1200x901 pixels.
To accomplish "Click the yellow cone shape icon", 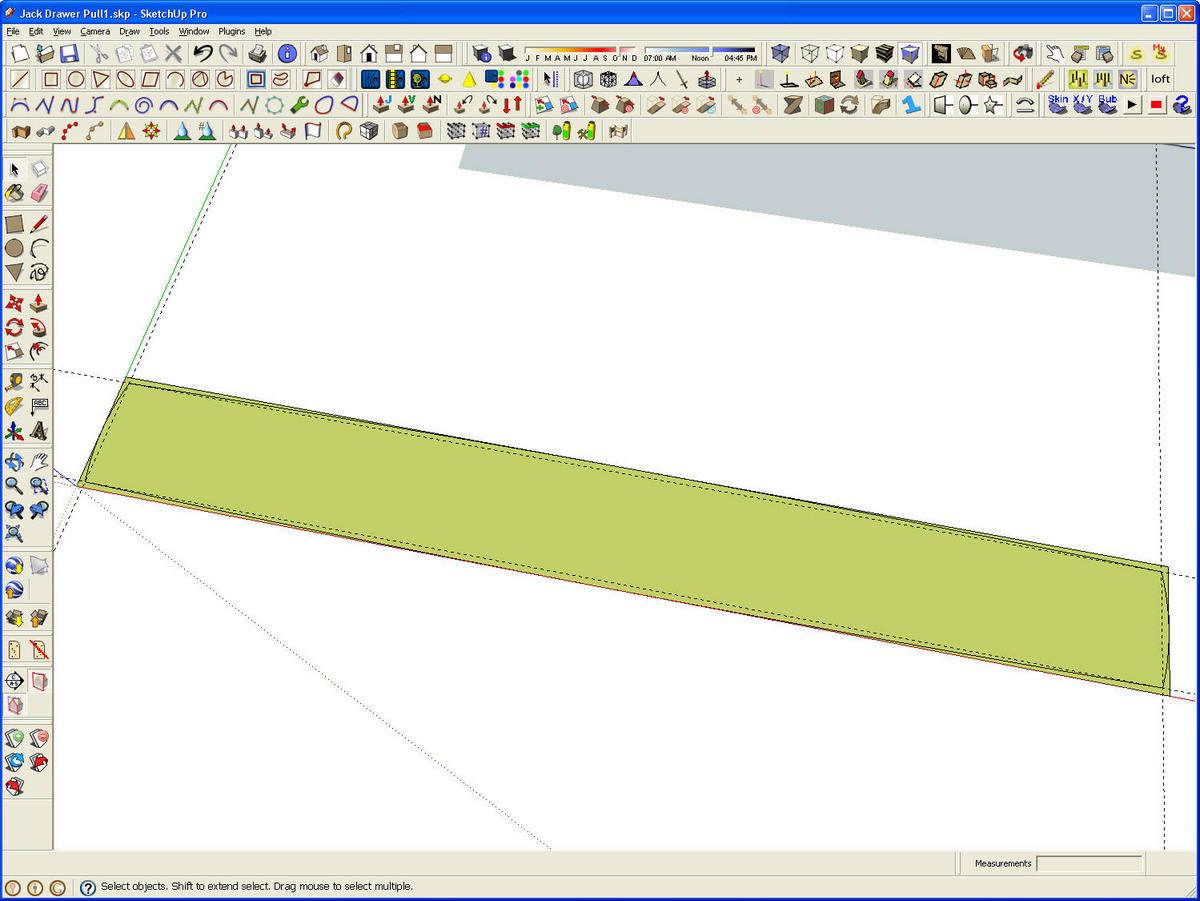I will pyautogui.click(x=469, y=79).
